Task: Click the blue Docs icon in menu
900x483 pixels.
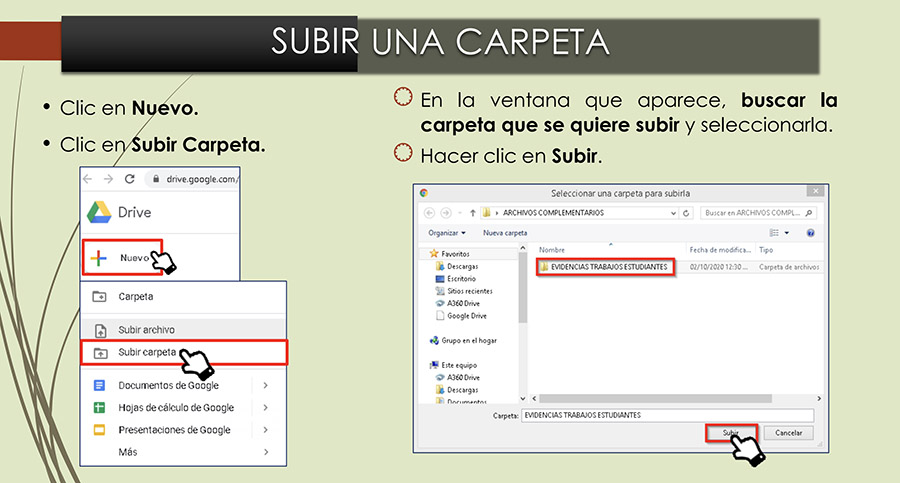Action: pos(99,385)
